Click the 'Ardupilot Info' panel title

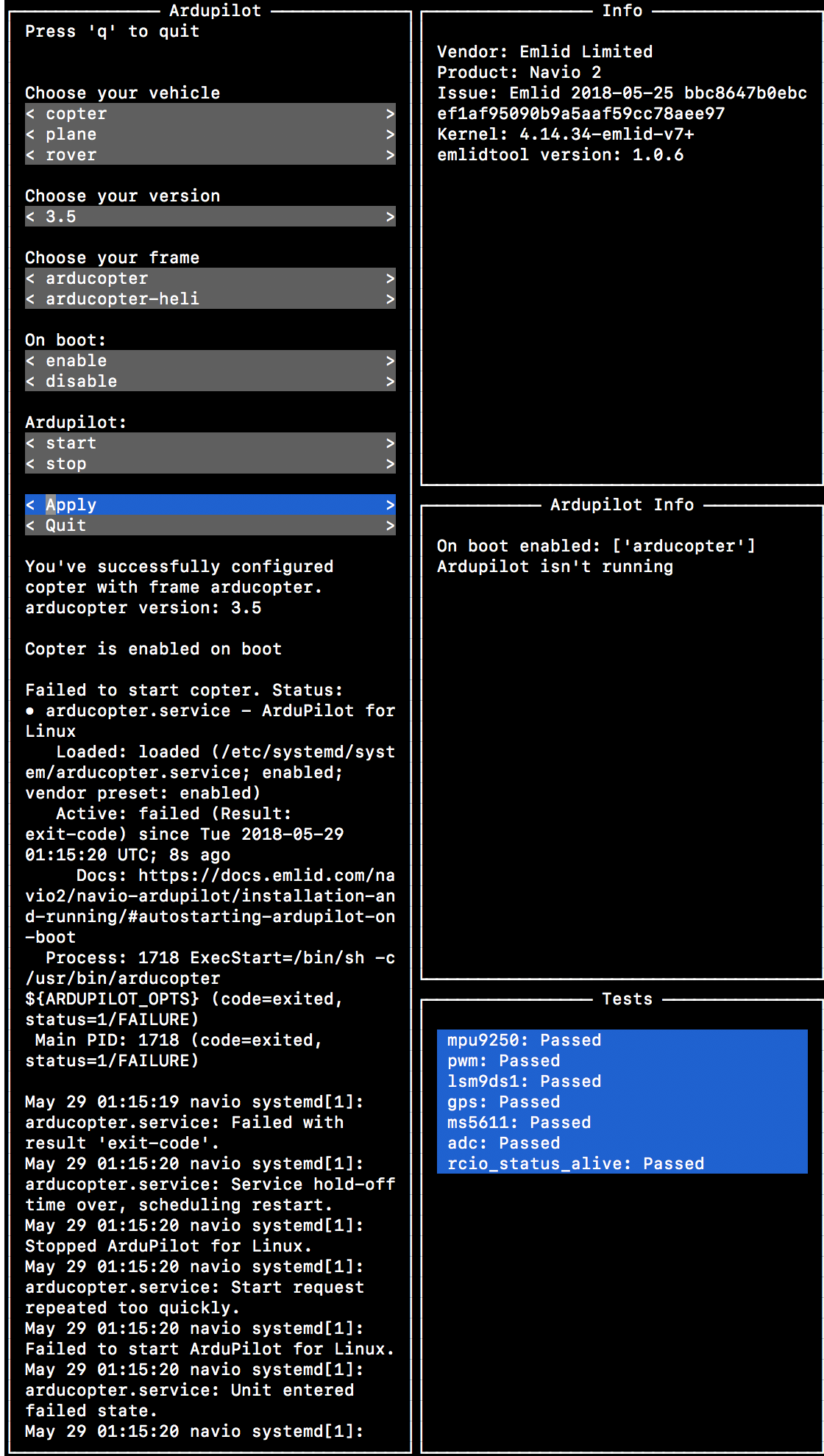click(x=622, y=504)
